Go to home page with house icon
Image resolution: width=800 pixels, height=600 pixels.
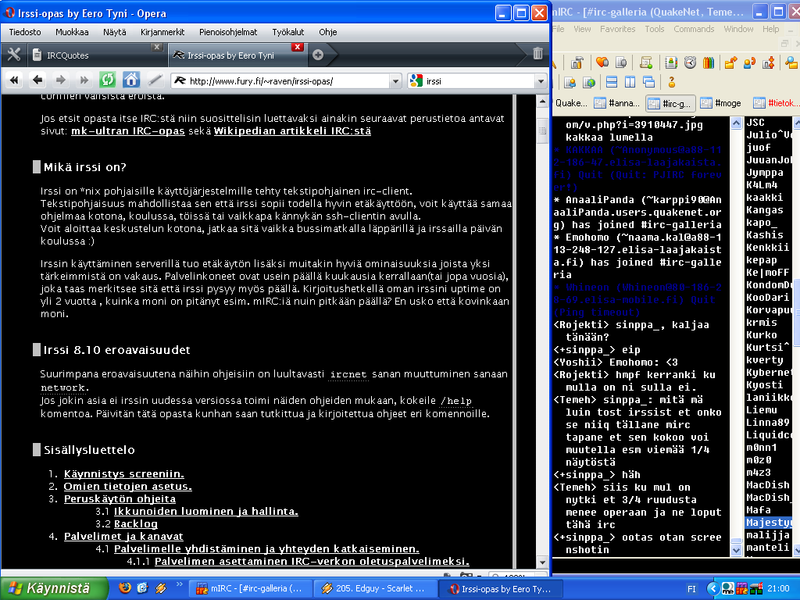tap(131, 80)
